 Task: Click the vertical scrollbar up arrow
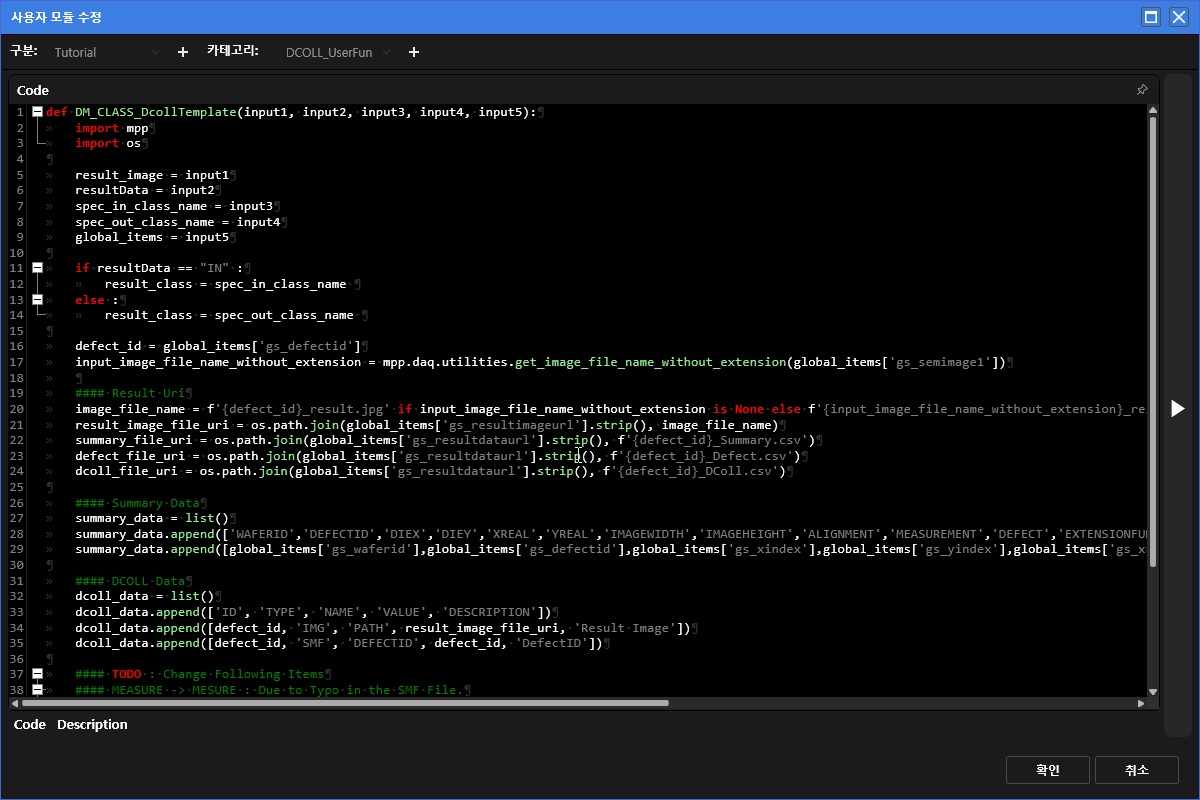pyautogui.click(x=1152, y=111)
